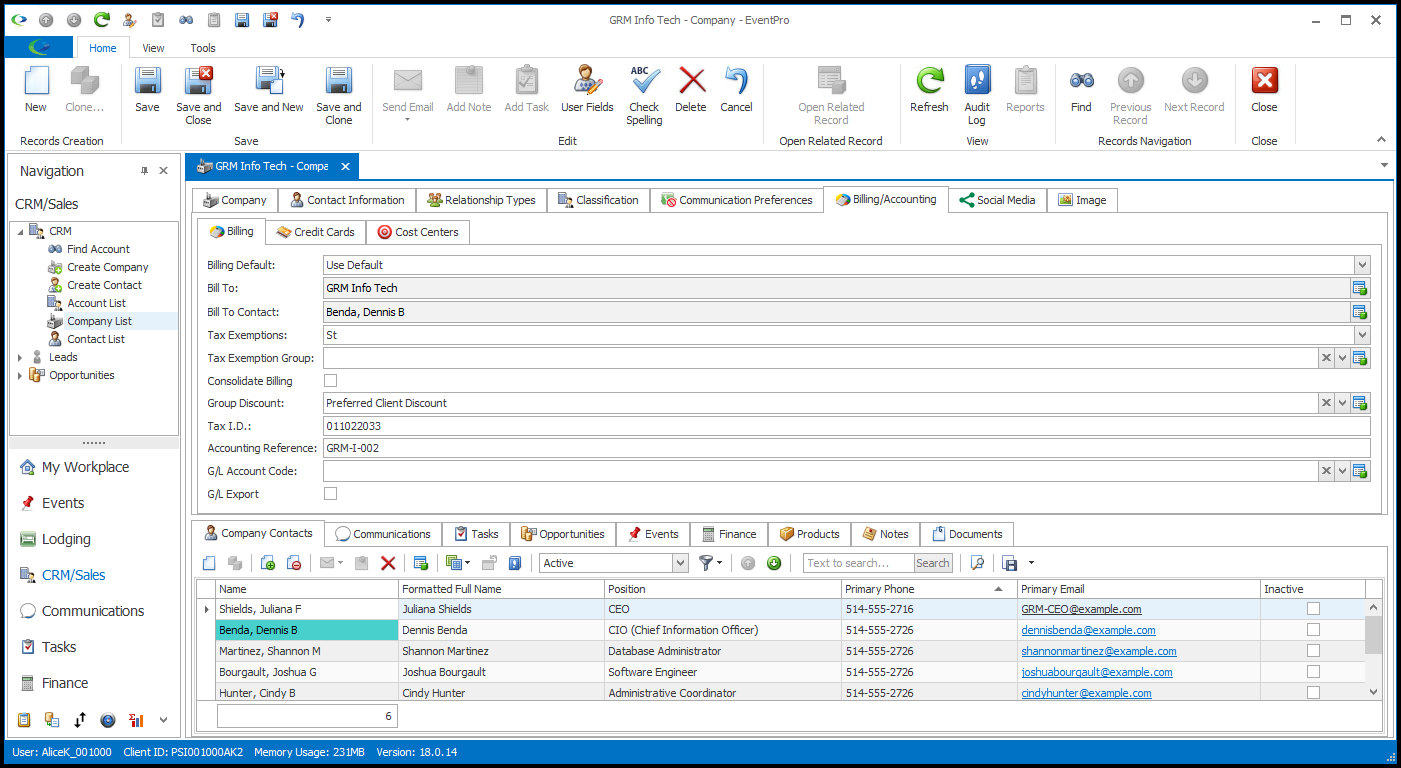
Task: Open the Send Email dropdown arrow
Action: click(x=407, y=120)
